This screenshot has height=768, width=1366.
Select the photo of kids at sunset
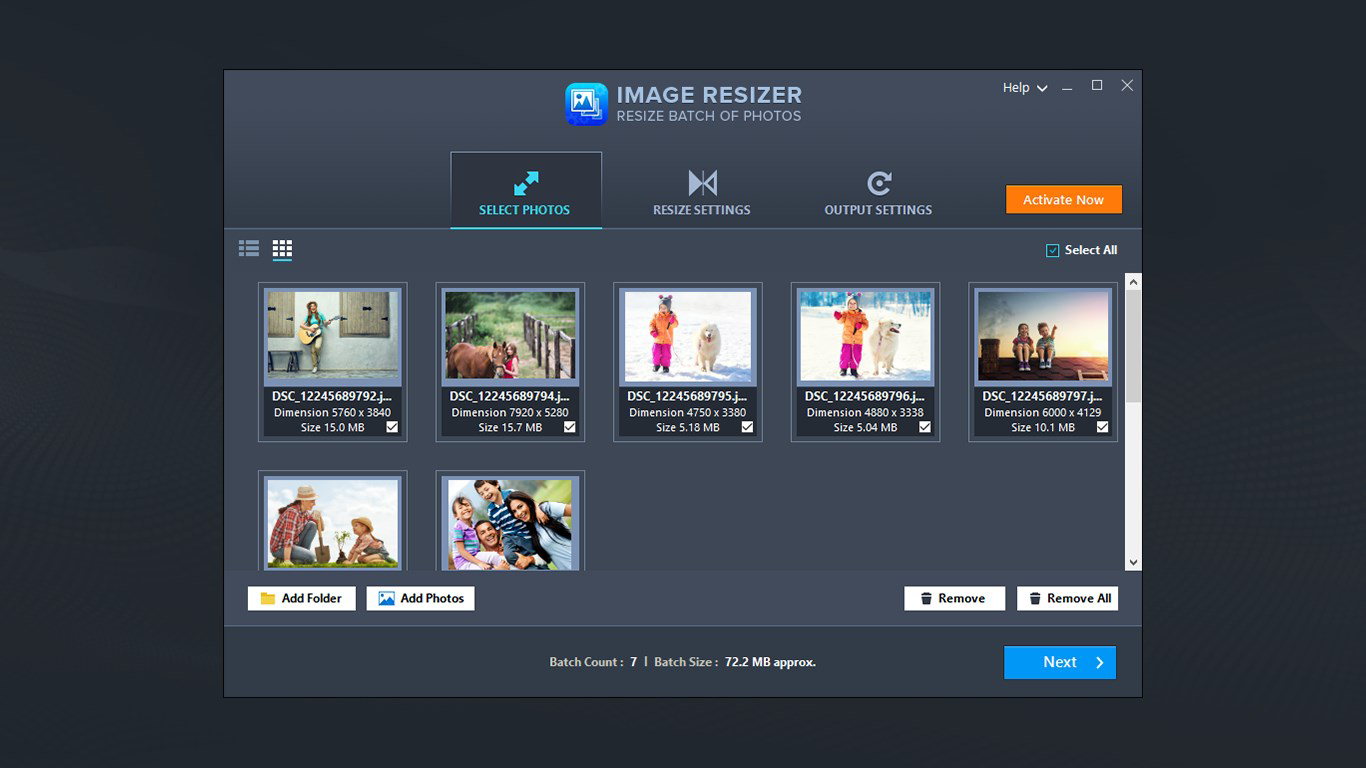(1042, 336)
